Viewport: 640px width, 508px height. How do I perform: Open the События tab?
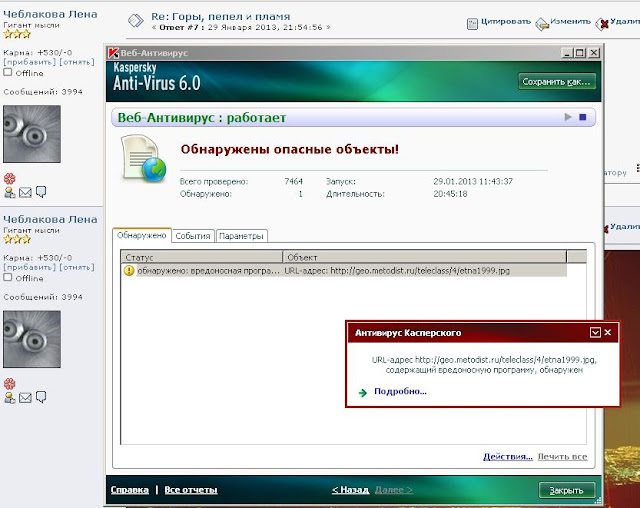pos(193,236)
